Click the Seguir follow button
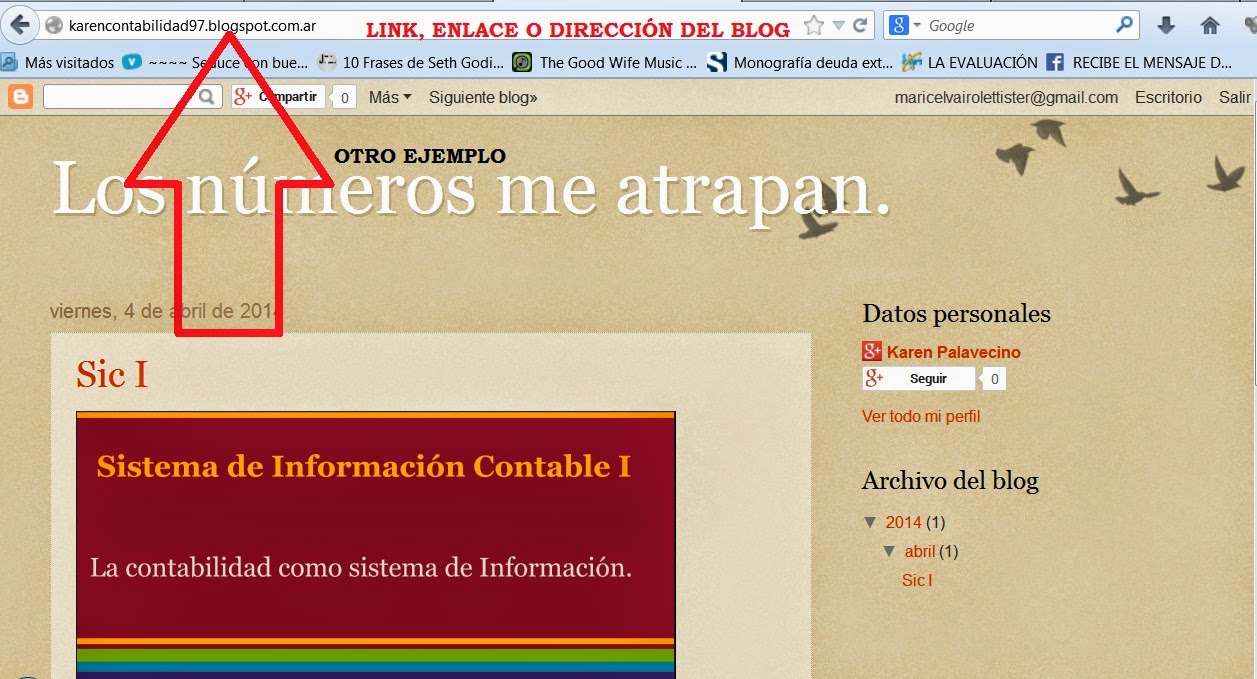Image resolution: width=1257 pixels, height=679 pixels. tap(926, 378)
